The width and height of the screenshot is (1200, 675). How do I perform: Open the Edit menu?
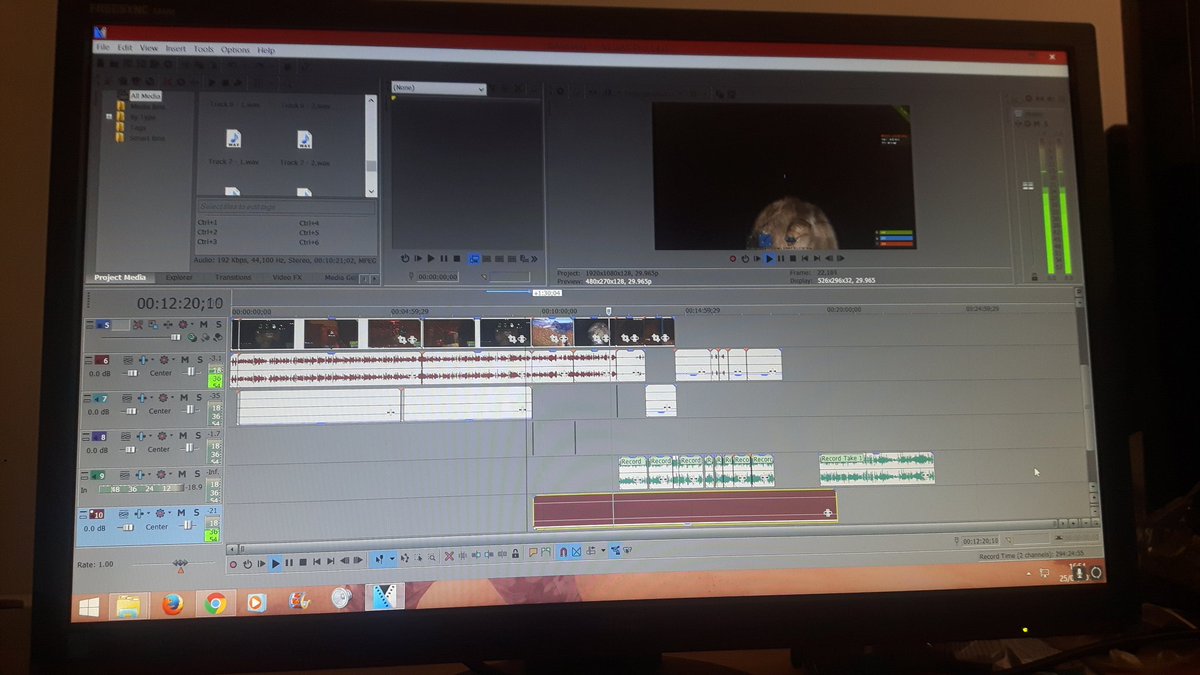point(124,48)
